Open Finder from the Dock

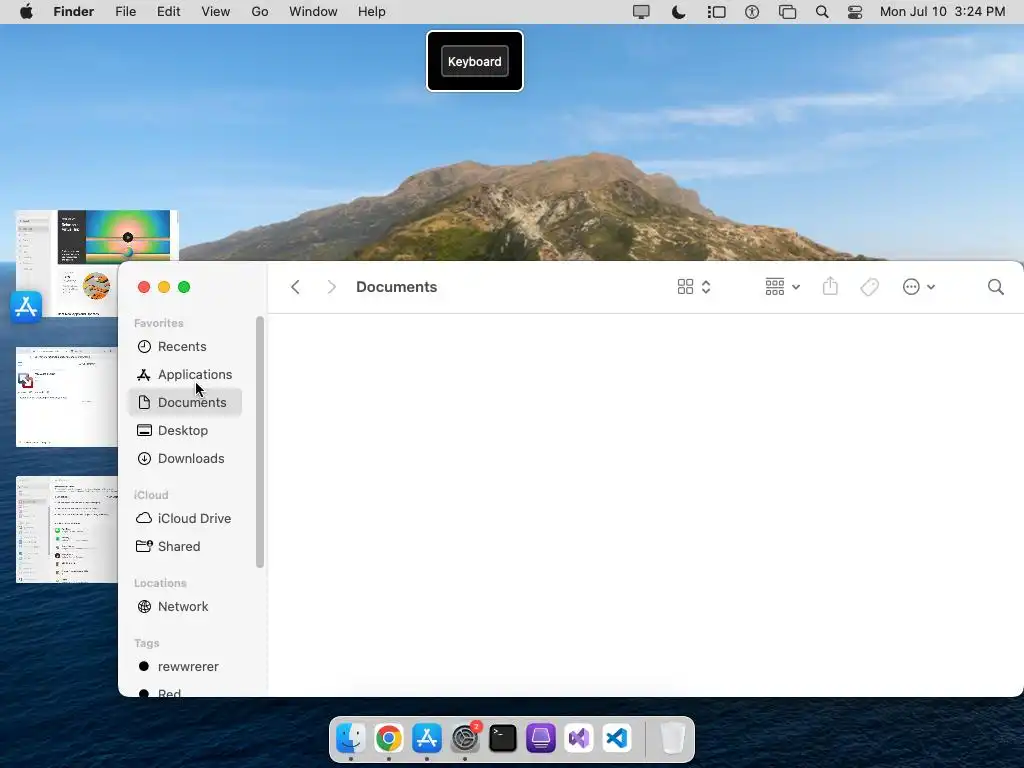(x=351, y=738)
